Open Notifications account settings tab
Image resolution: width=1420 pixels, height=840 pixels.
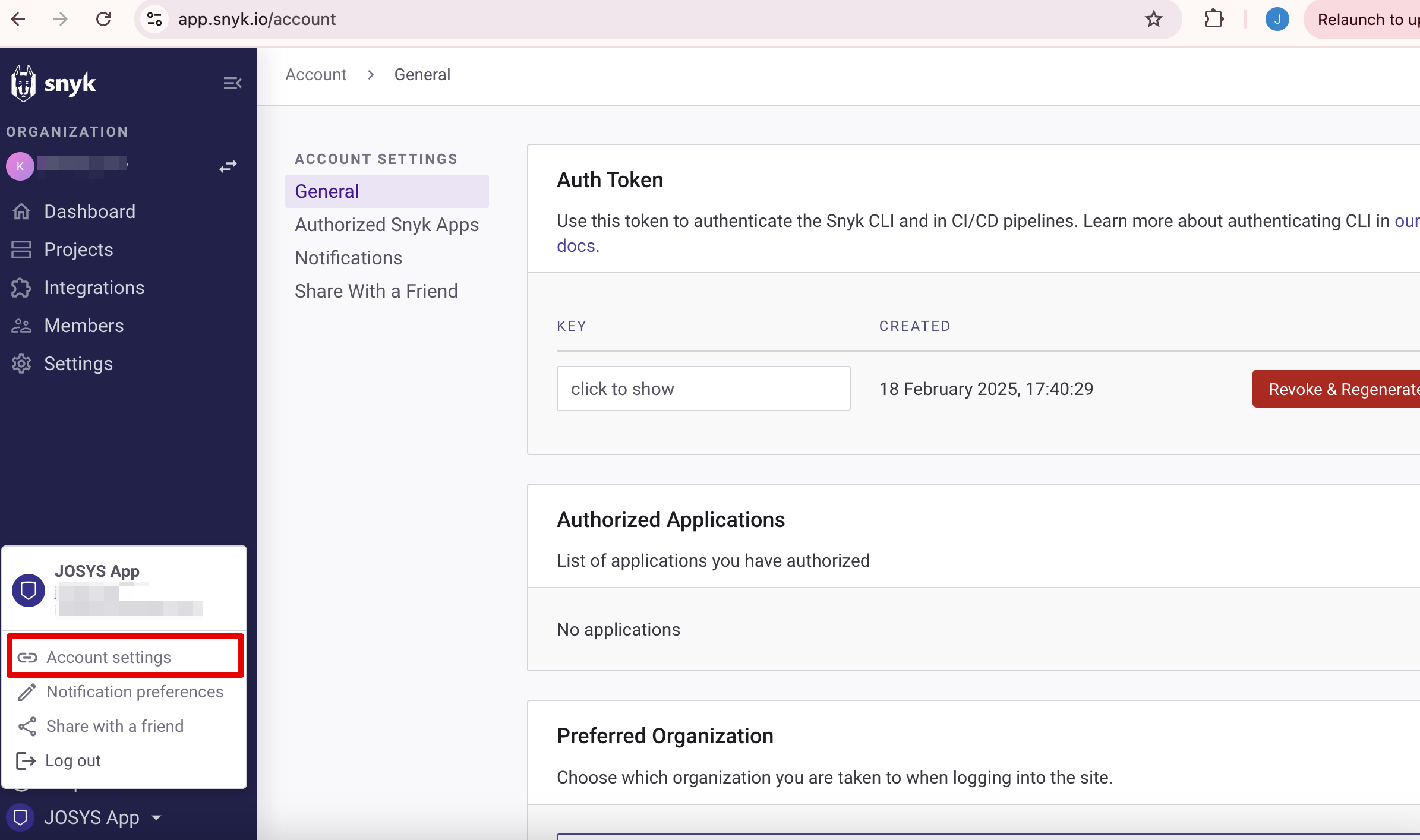click(x=348, y=258)
